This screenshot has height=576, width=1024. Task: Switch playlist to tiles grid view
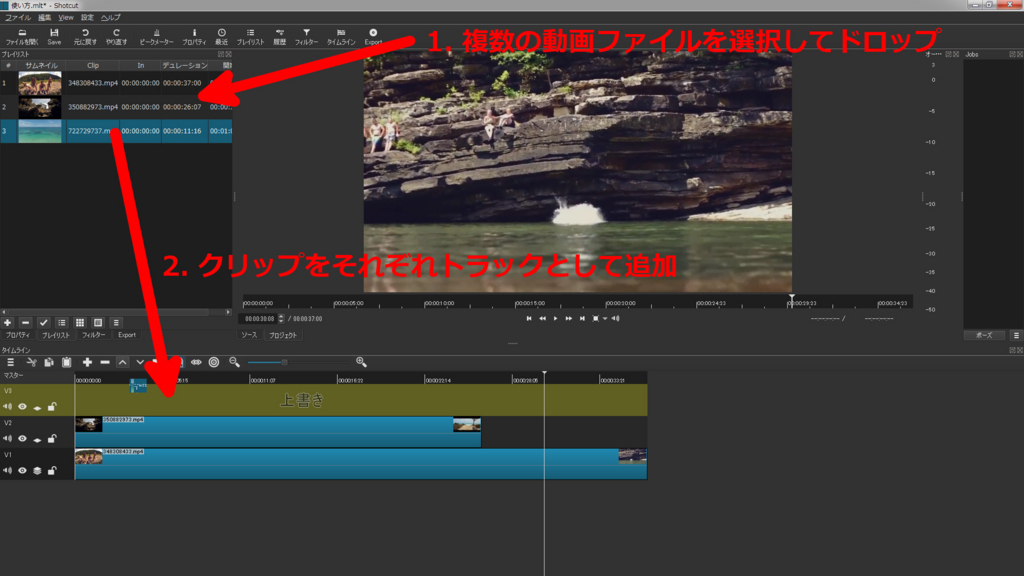(x=80, y=323)
